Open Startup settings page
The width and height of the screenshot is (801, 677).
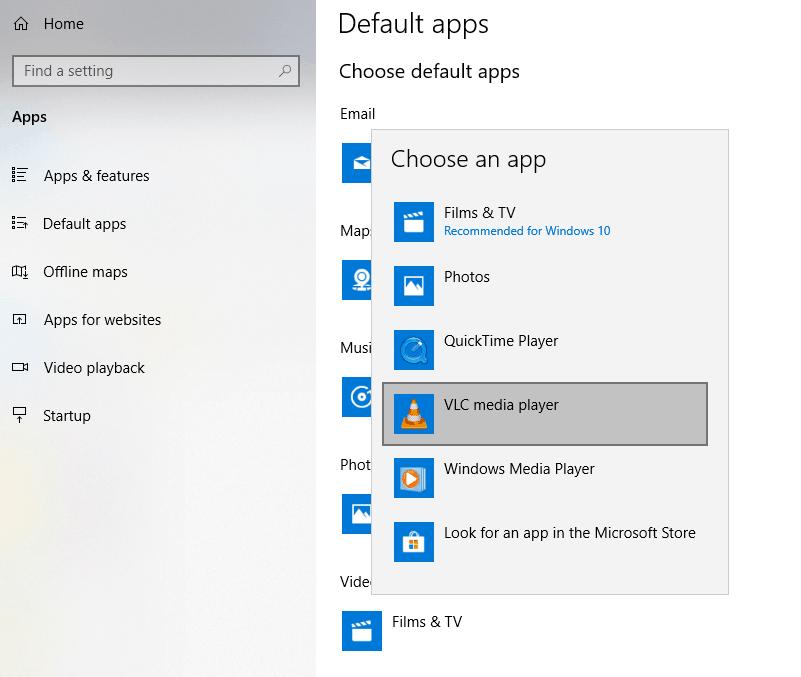[x=66, y=415]
